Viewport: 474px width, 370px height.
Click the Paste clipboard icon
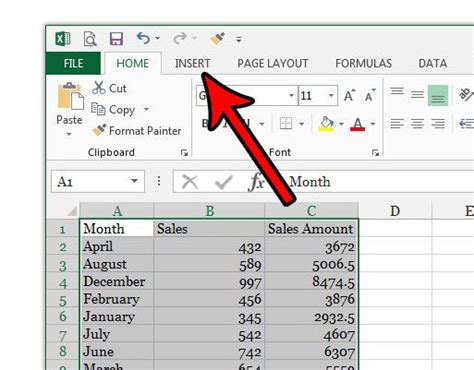pos(70,96)
